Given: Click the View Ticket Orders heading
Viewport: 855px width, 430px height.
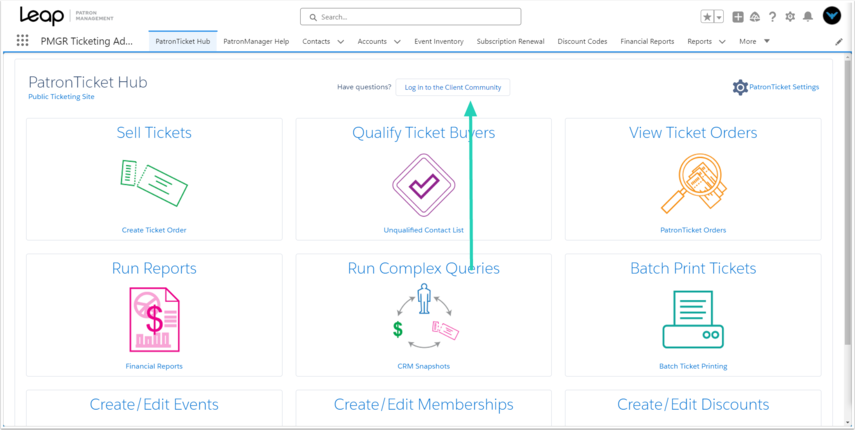Looking at the screenshot, I should (693, 132).
